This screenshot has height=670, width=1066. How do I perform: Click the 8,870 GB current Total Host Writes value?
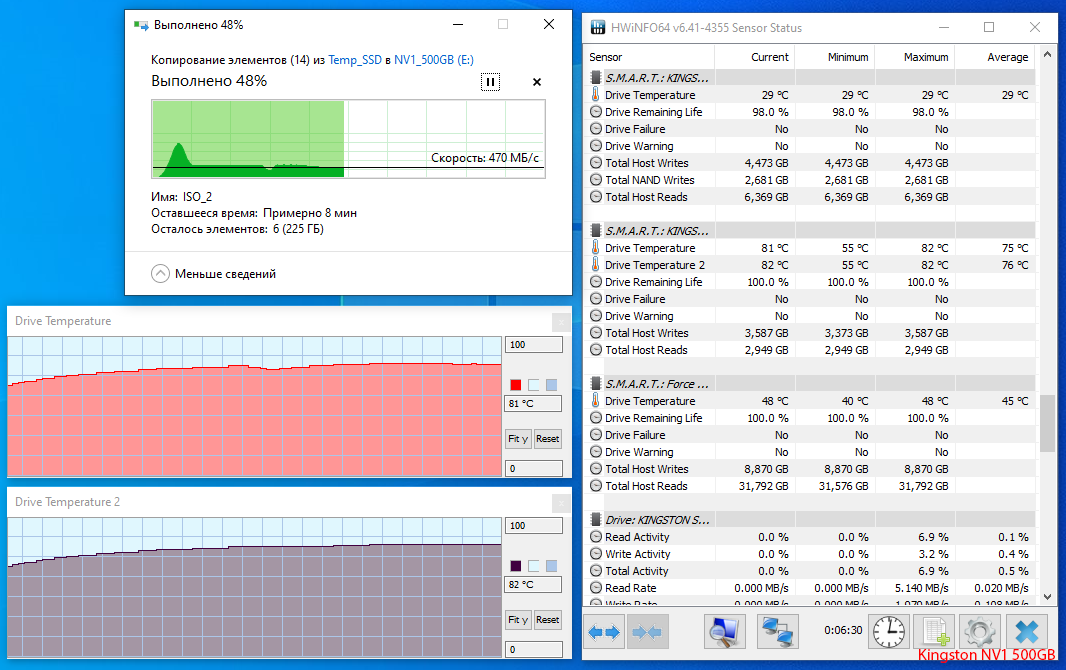click(766, 469)
